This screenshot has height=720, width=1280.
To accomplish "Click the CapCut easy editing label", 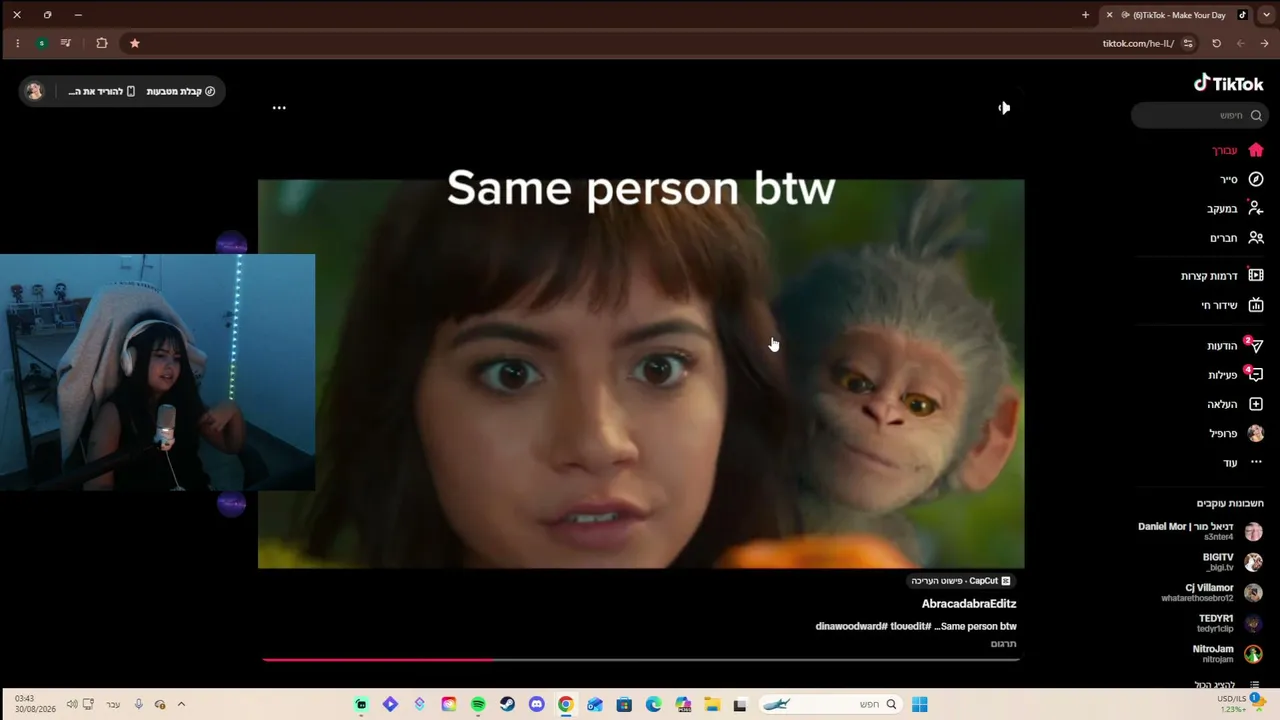I will [961, 581].
